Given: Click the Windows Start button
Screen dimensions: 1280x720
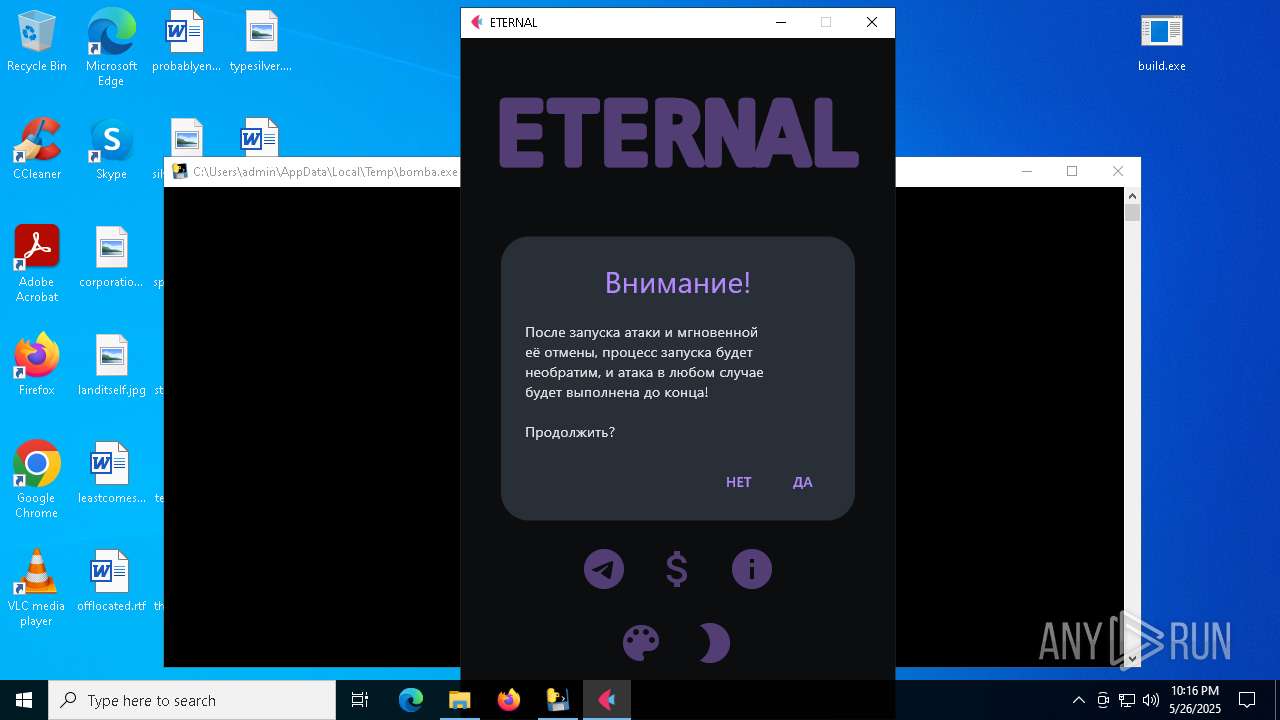Looking at the screenshot, I should pos(24,700).
